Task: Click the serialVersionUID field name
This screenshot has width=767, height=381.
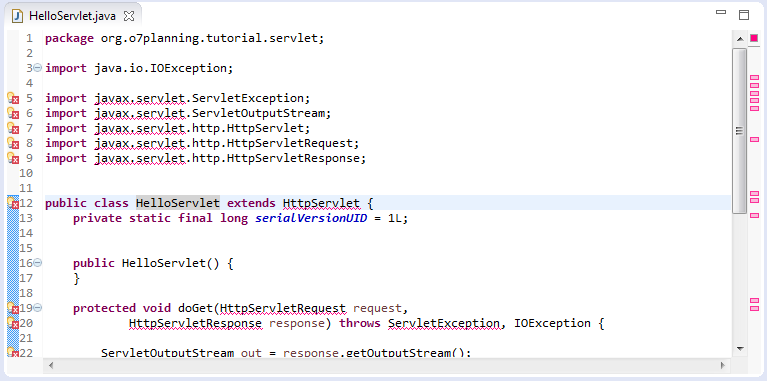Action: point(311,218)
